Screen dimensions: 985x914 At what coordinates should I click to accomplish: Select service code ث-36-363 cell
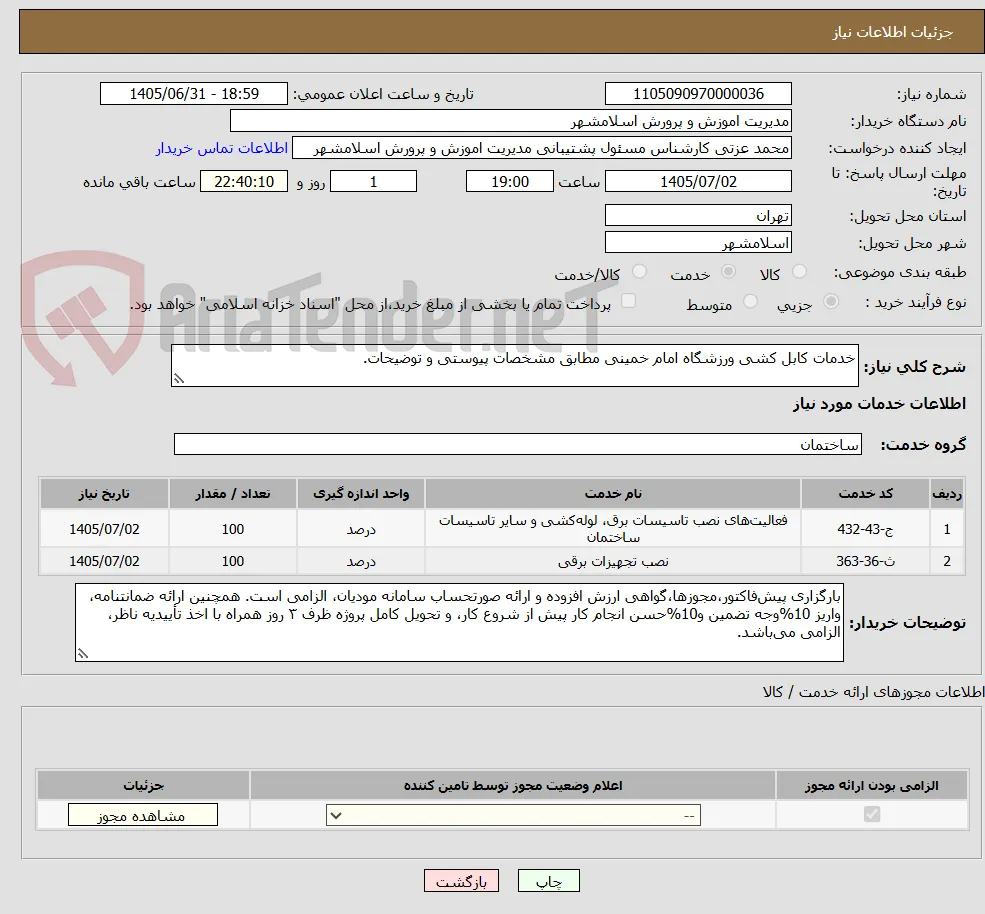coord(865,561)
